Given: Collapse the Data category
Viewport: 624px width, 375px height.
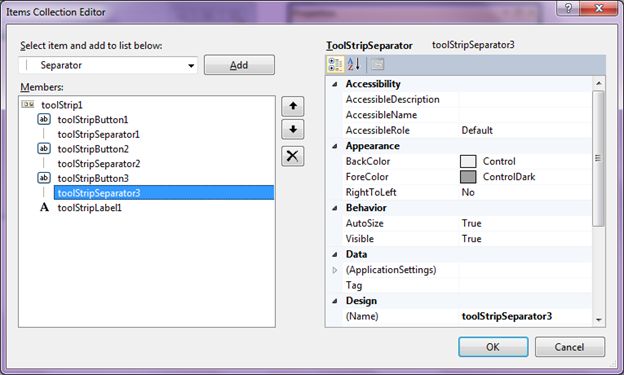Looking at the screenshot, I should [335, 254].
